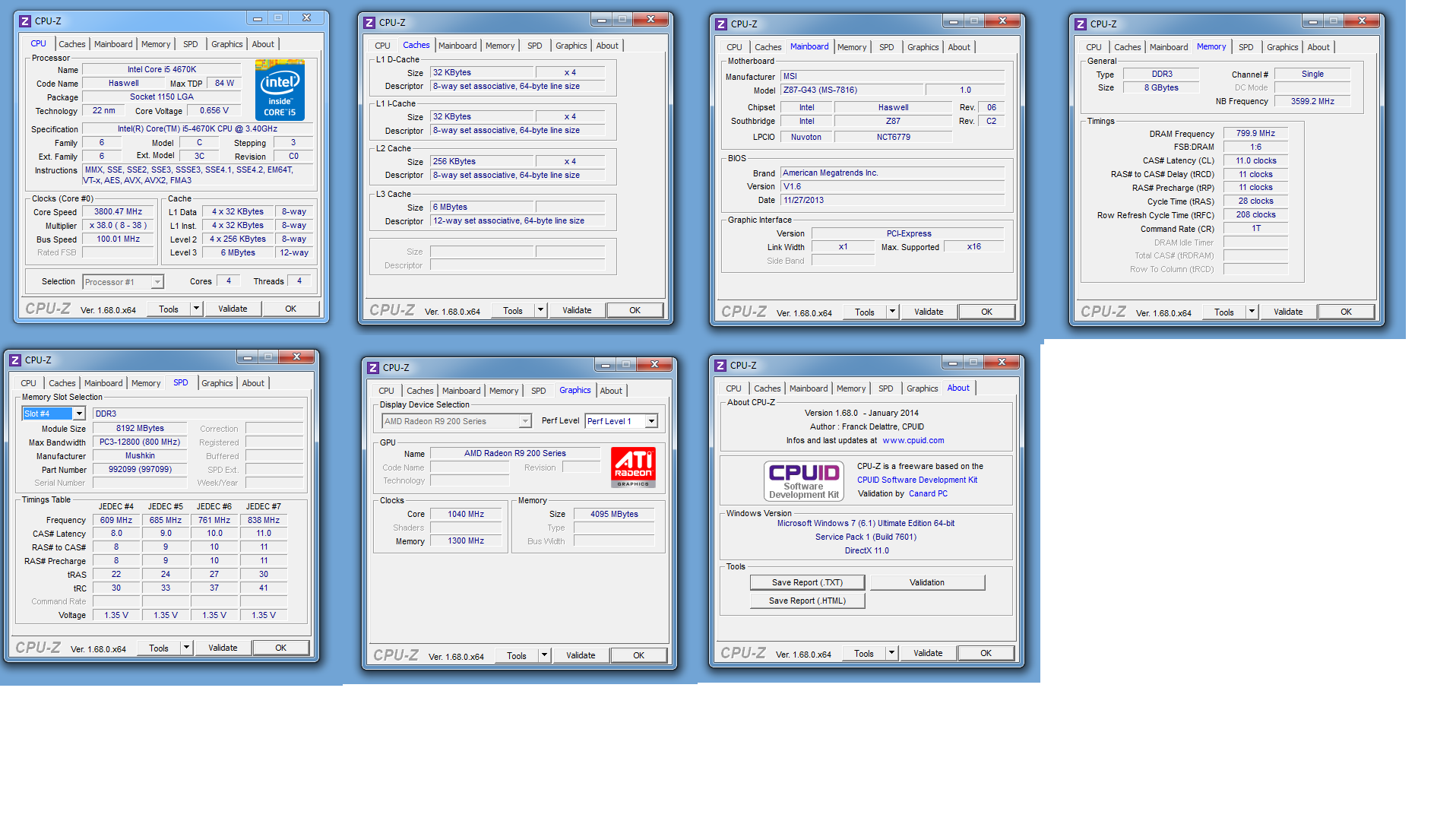Click the CPU-Z title bar icon in the Motherboard window
This screenshot has height=821, width=1456.
point(721,24)
